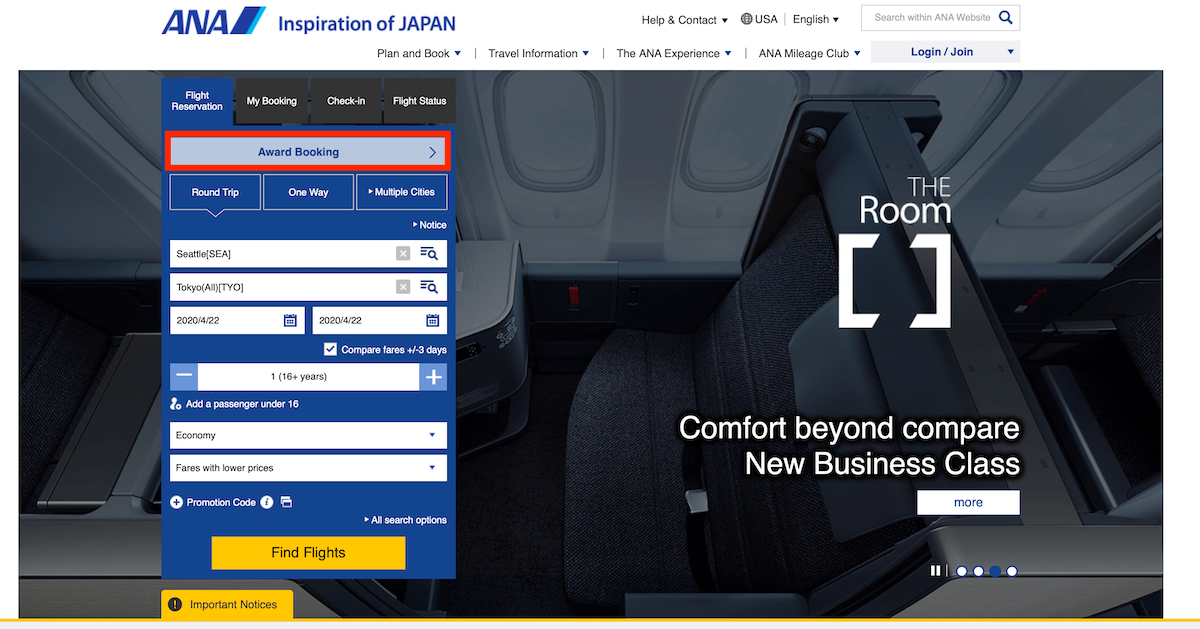Image resolution: width=1200 pixels, height=629 pixels.
Task: Toggle Compare fares +/-3 days checkbox
Action: click(x=330, y=350)
